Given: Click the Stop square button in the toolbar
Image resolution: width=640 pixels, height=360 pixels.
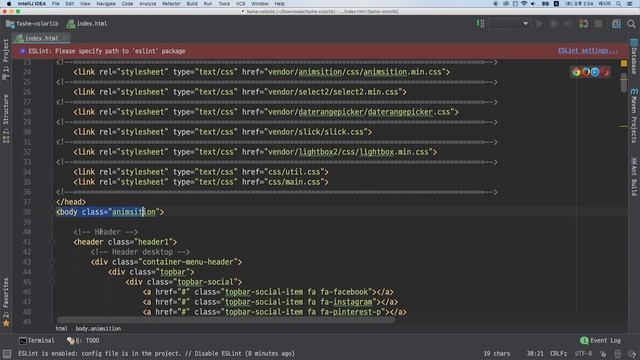Looking at the screenshot, I should click(x=598, y=24).
